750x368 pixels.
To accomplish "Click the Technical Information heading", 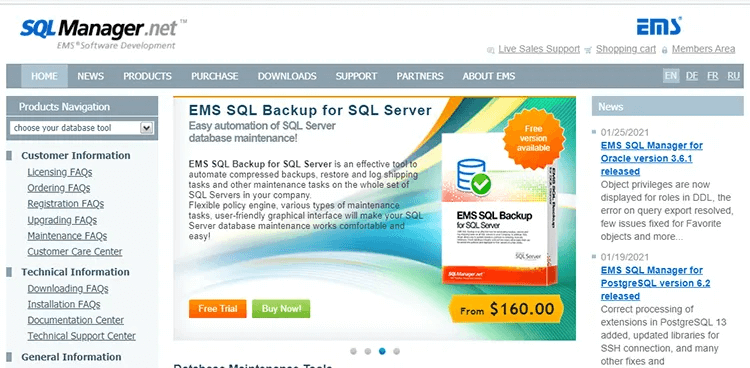I will click(75, 272).
